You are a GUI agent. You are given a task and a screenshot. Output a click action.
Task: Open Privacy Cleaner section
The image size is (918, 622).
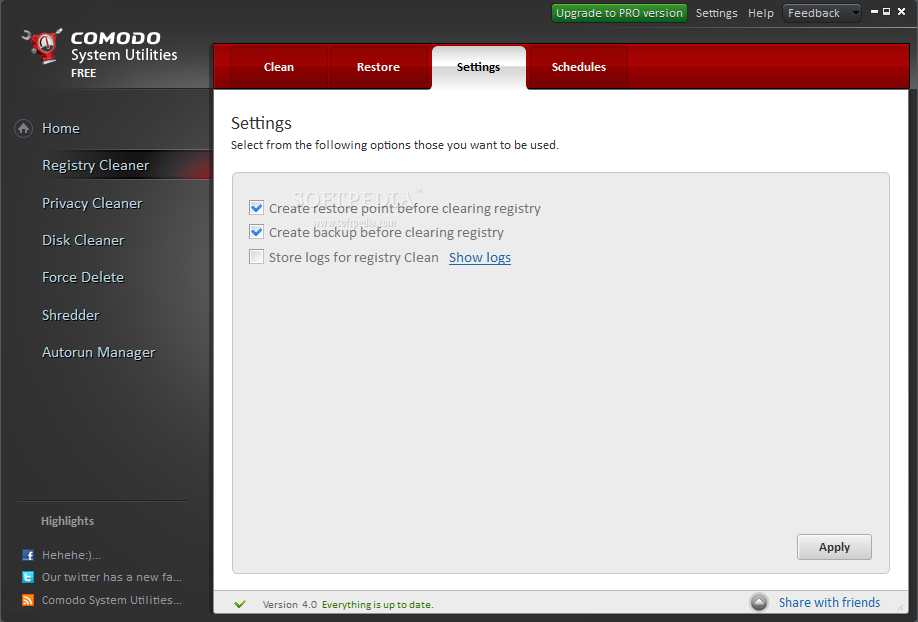[x=92, y=203]
